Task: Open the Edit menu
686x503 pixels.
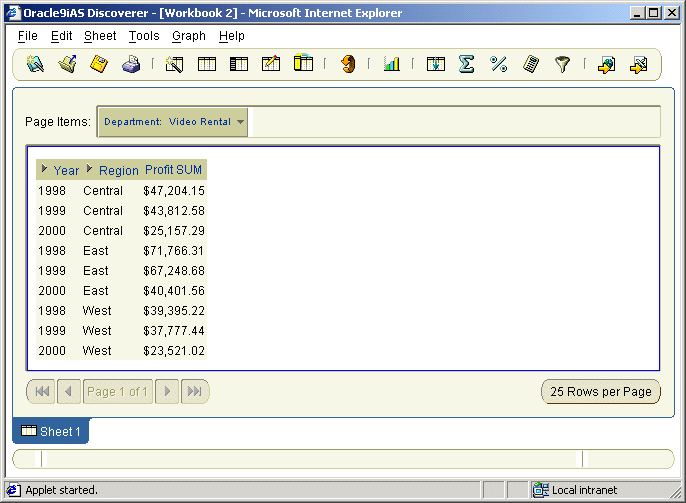Action: pos(61,36)
